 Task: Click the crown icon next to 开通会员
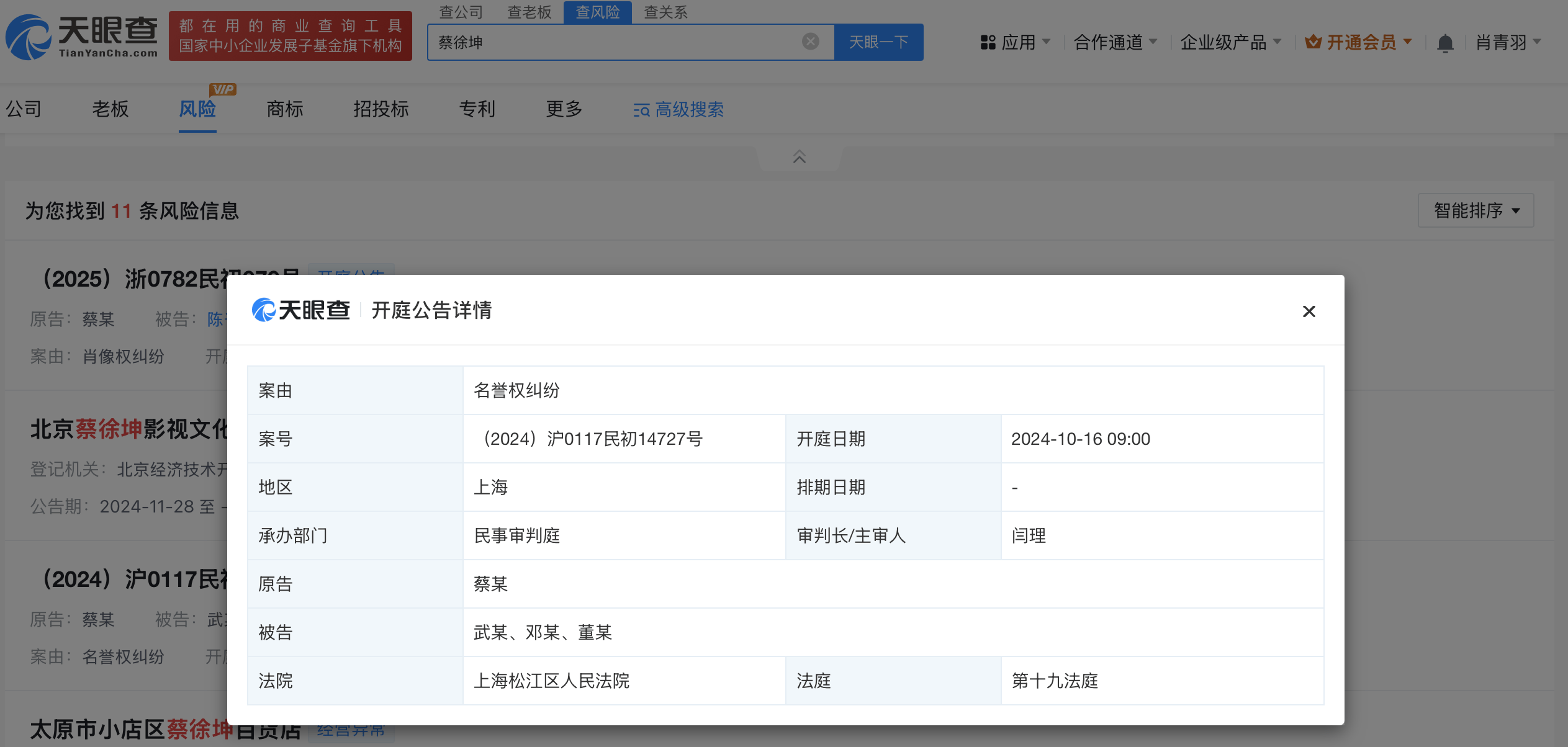tap(1314, 42)
